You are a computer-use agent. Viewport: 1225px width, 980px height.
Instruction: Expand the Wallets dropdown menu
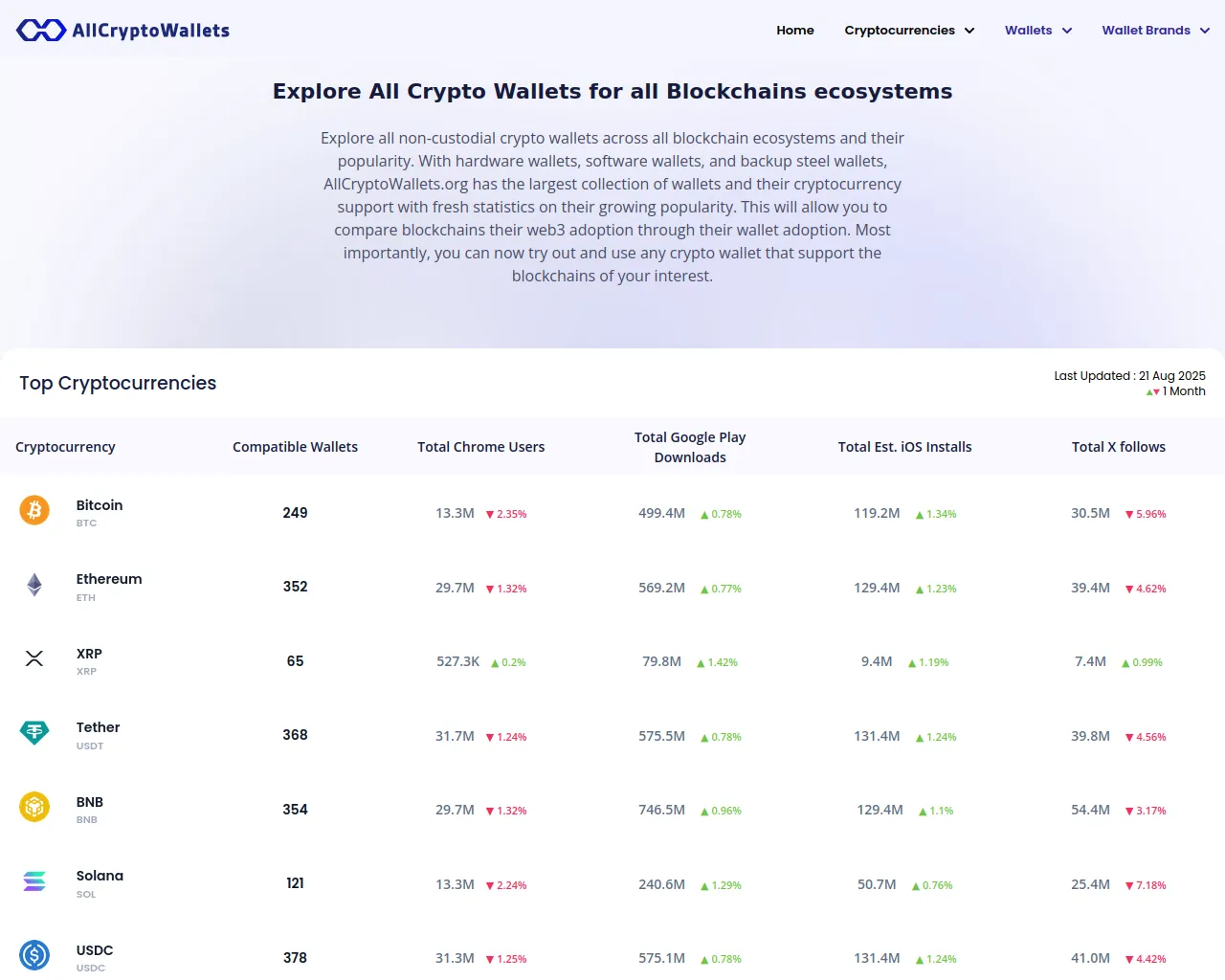[x=1038, y=31]
